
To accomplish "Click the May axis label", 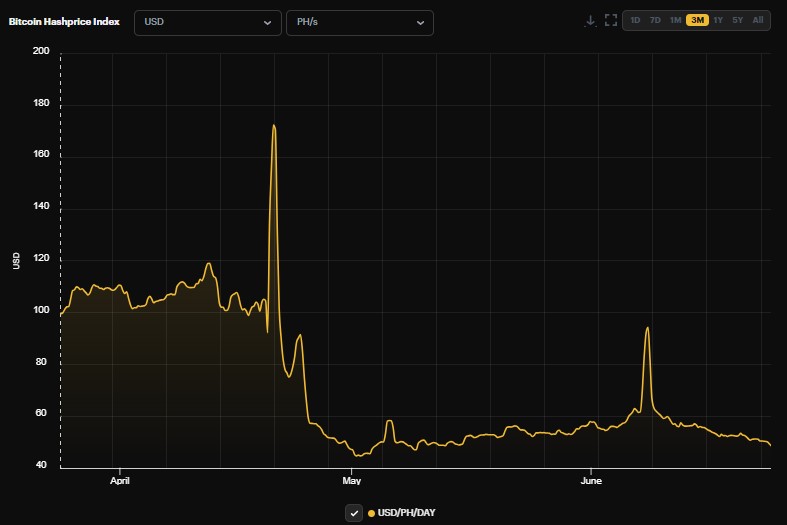I will (x=352, y=481).
